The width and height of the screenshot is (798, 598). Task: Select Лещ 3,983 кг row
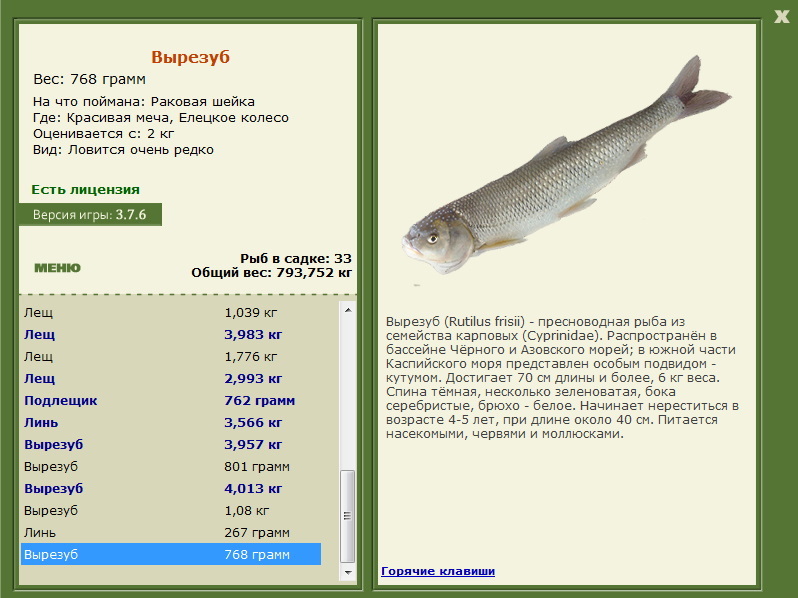coord(172,334)
